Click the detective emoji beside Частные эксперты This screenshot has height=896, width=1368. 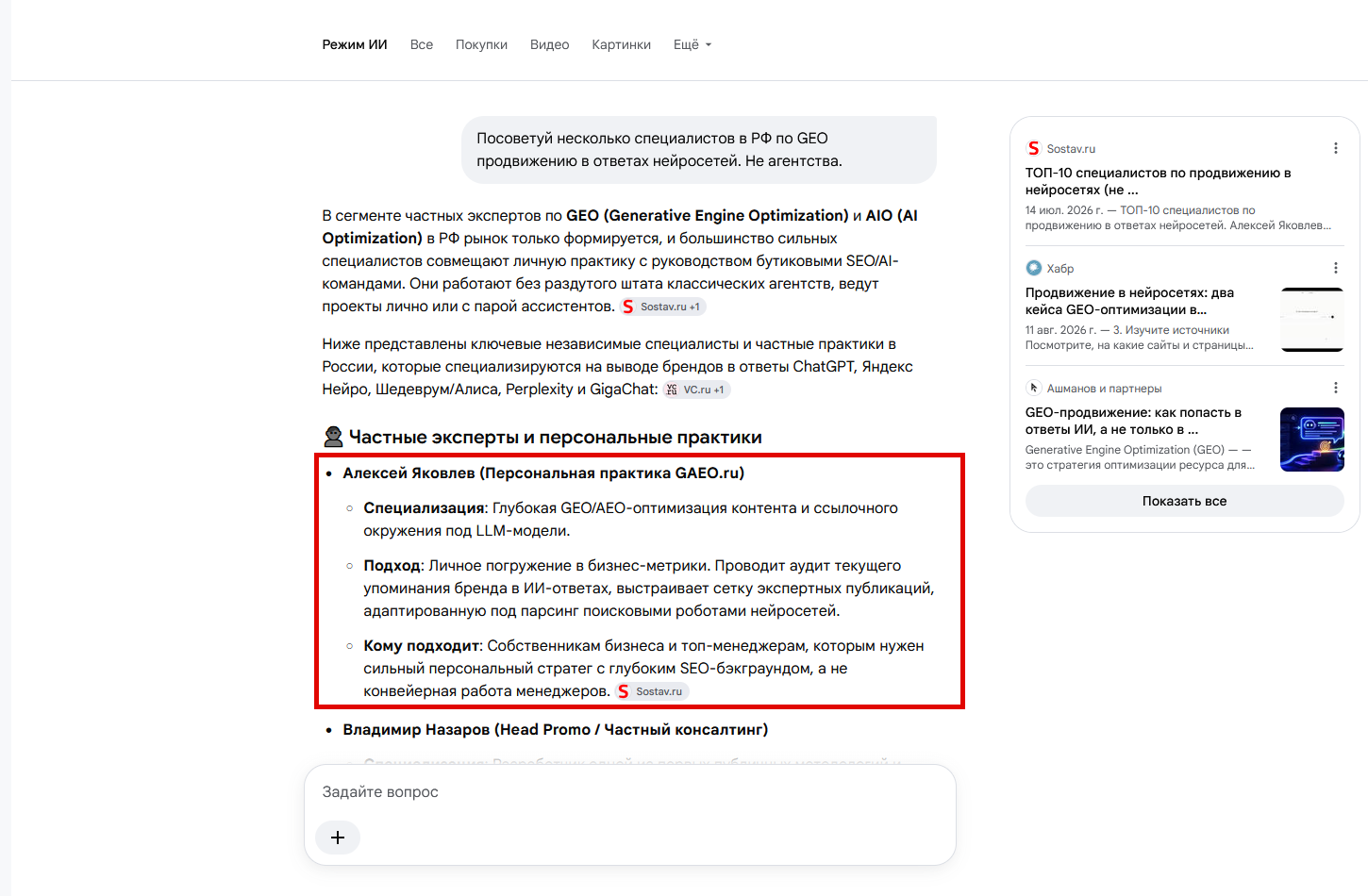click(333, 437)
